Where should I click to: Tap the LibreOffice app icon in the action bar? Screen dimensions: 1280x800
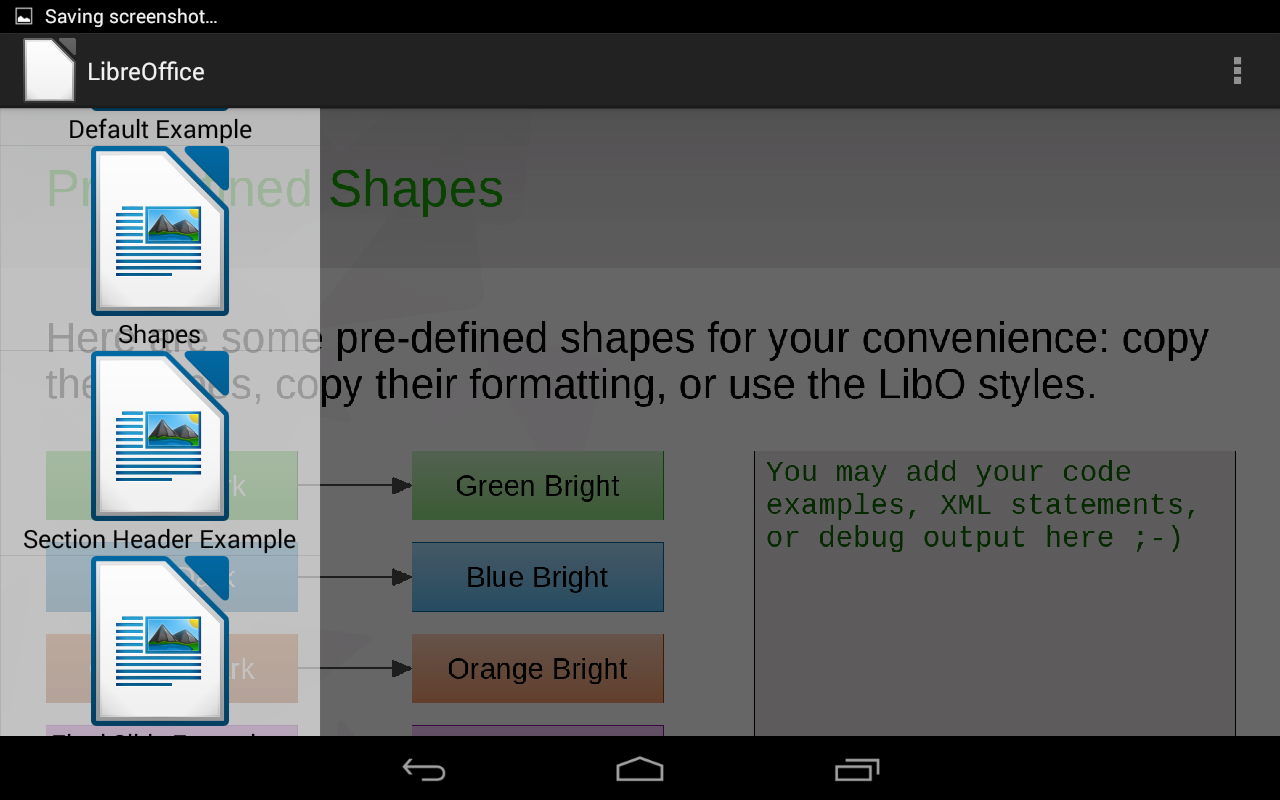click(50, 70)
